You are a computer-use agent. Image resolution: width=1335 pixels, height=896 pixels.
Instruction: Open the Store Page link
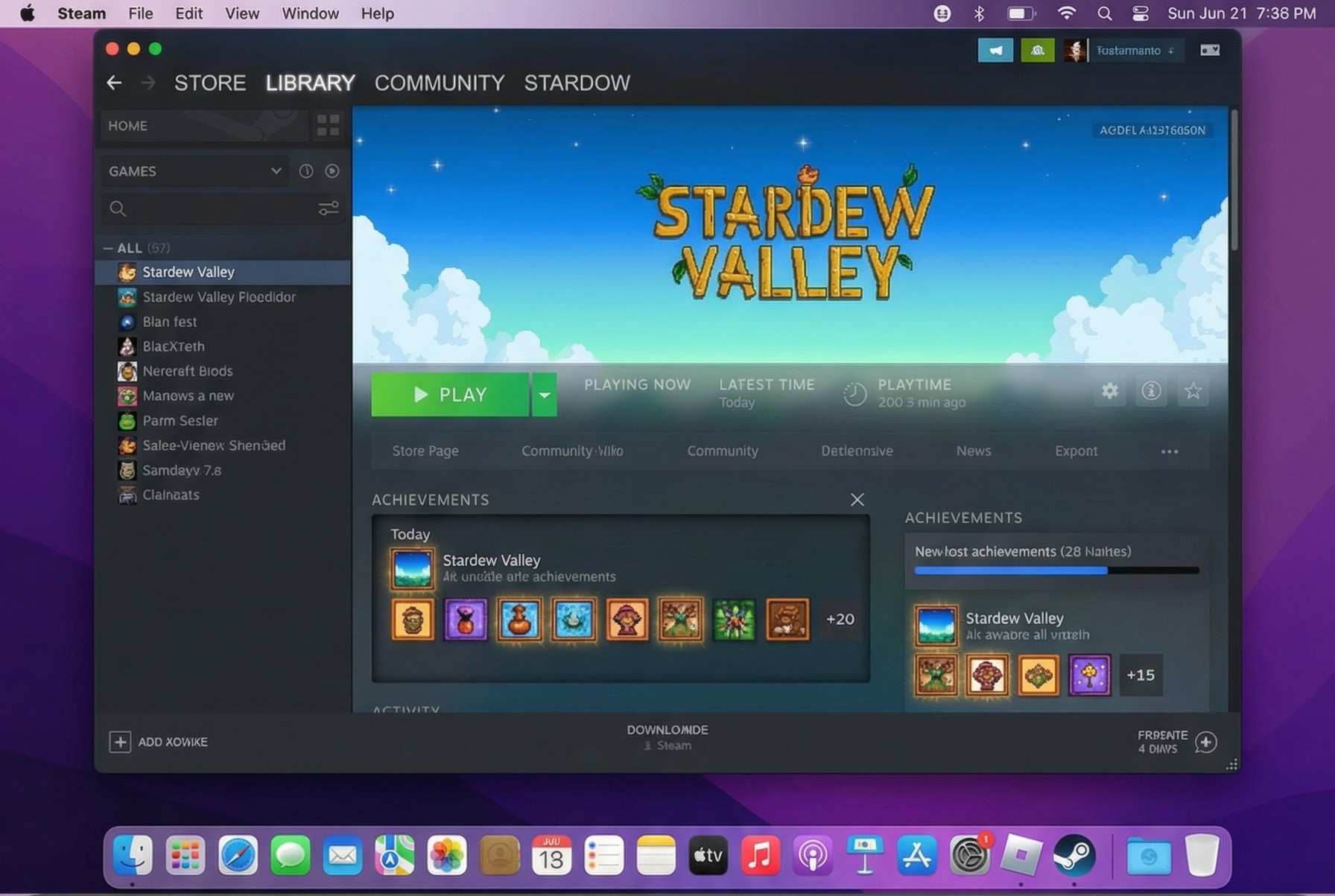(425, 451)
